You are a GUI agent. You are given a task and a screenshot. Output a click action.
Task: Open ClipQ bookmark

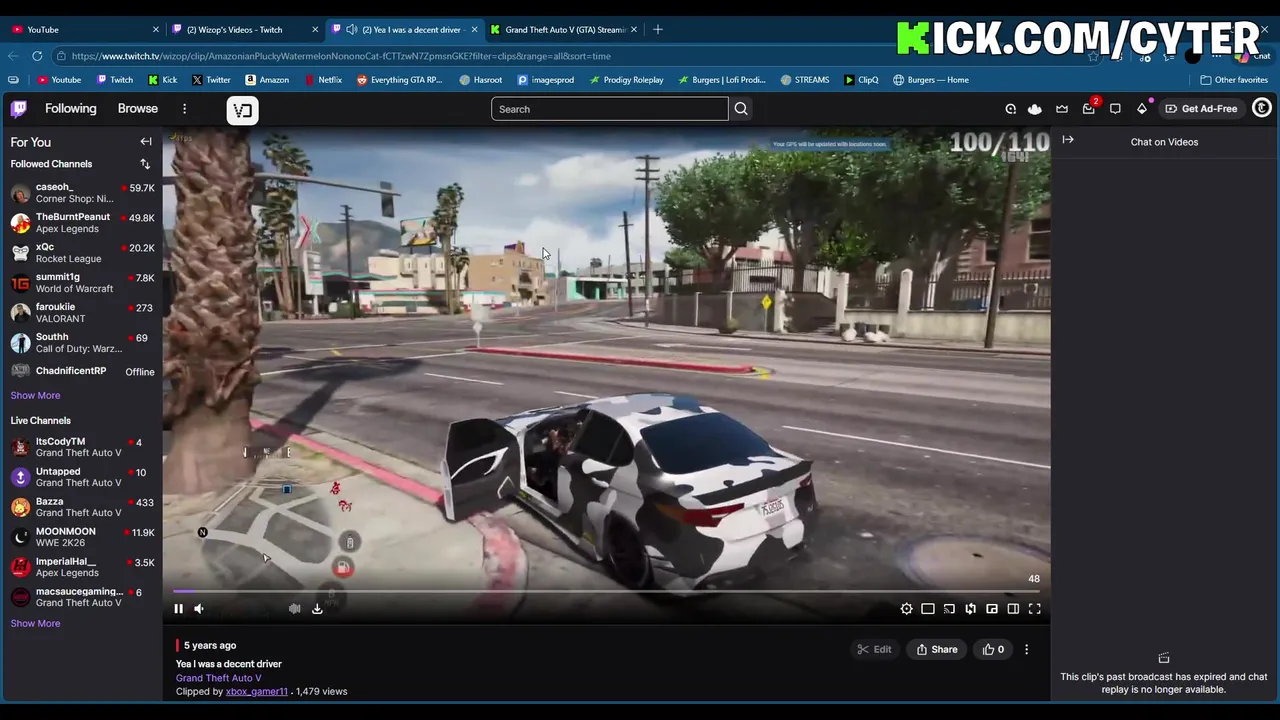pos(861,80)
